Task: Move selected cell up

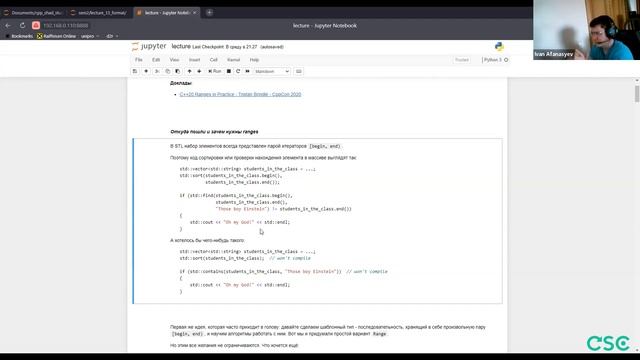Action: tap(189, 71)
